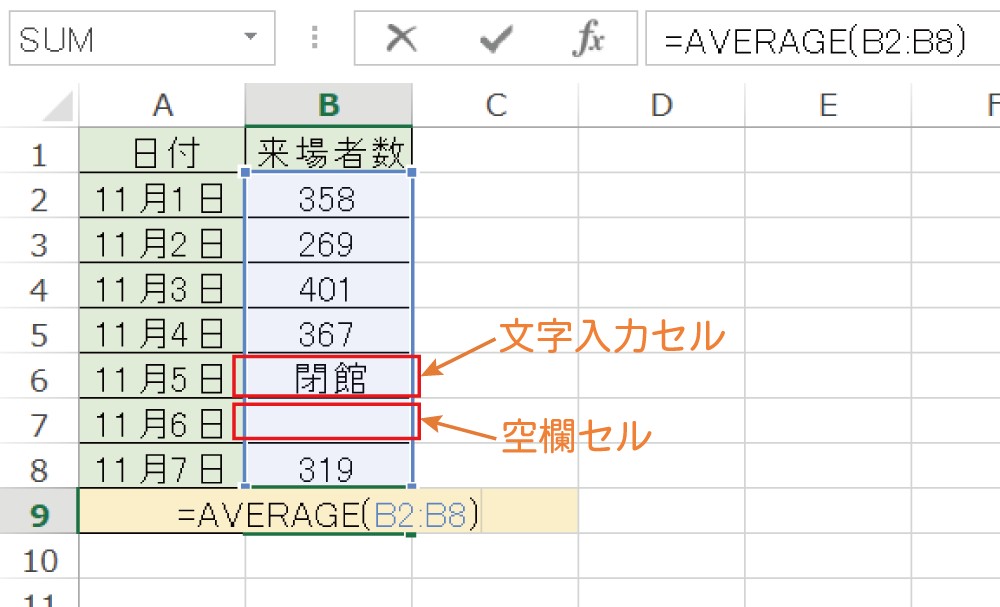1000x607 pixels.
Task: Click the row 9 header
Action: click(42, 511)
